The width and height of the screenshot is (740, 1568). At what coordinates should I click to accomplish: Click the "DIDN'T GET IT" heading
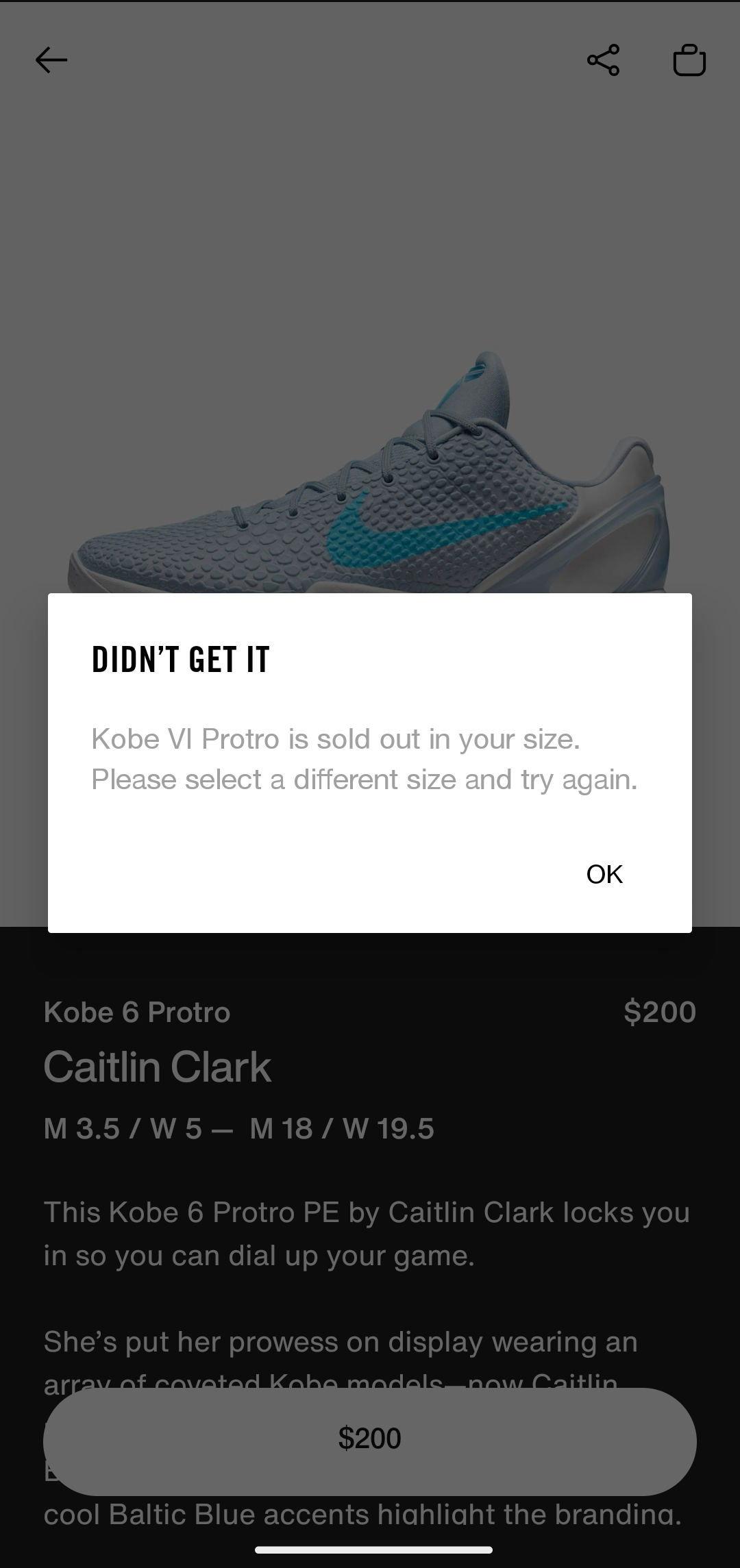[181, 659]
